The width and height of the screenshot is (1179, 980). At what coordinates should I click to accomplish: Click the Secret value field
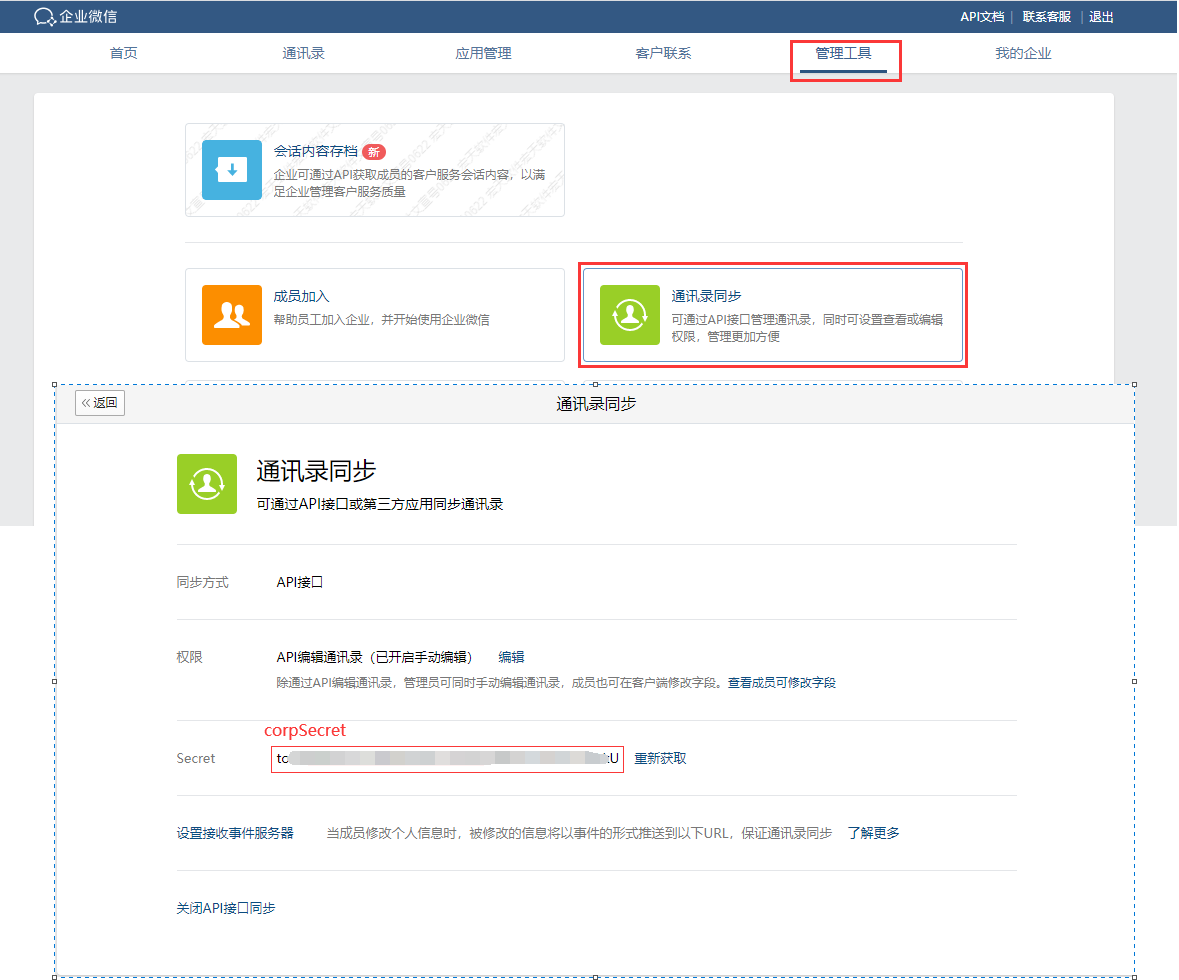click(x=447, y=759)
